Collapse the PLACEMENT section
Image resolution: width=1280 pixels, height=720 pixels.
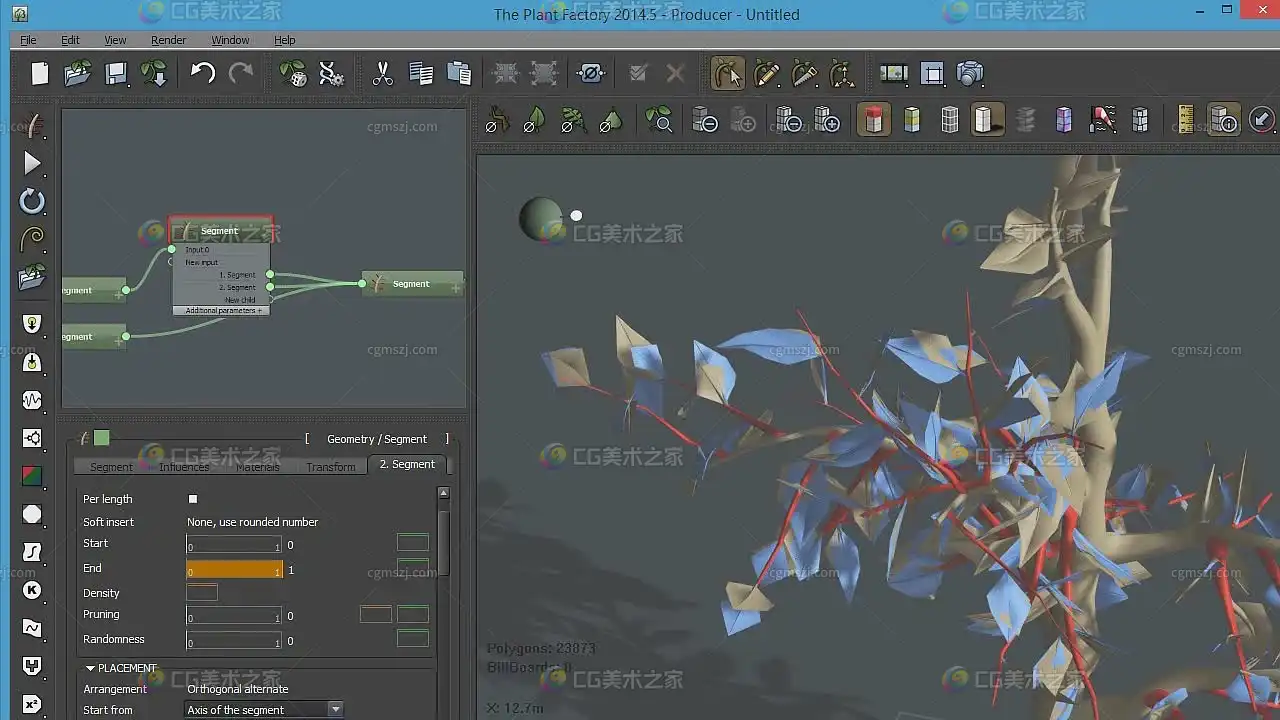coord(91,668)
